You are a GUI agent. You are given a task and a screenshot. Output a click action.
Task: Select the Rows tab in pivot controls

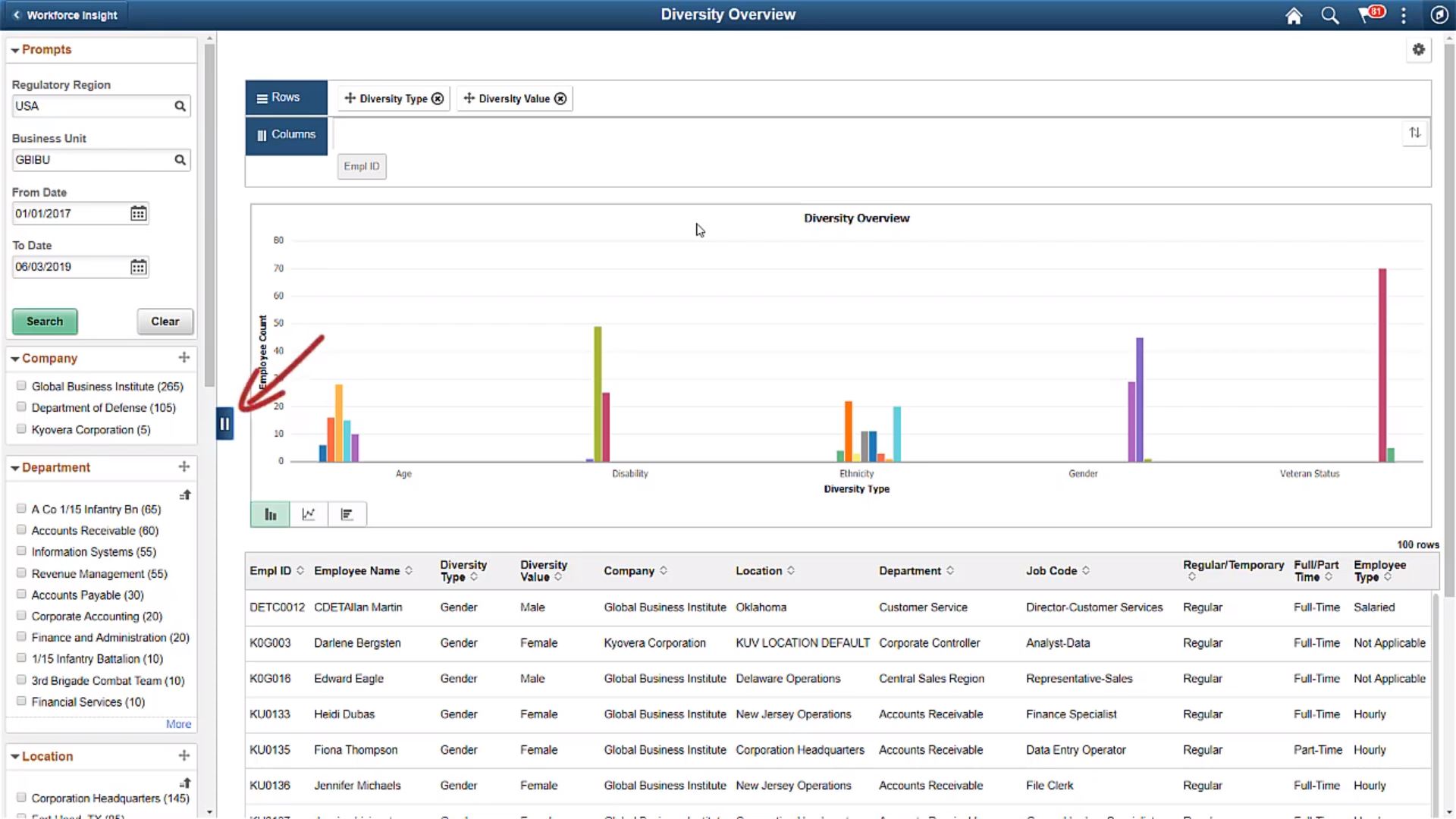point(286,97)
